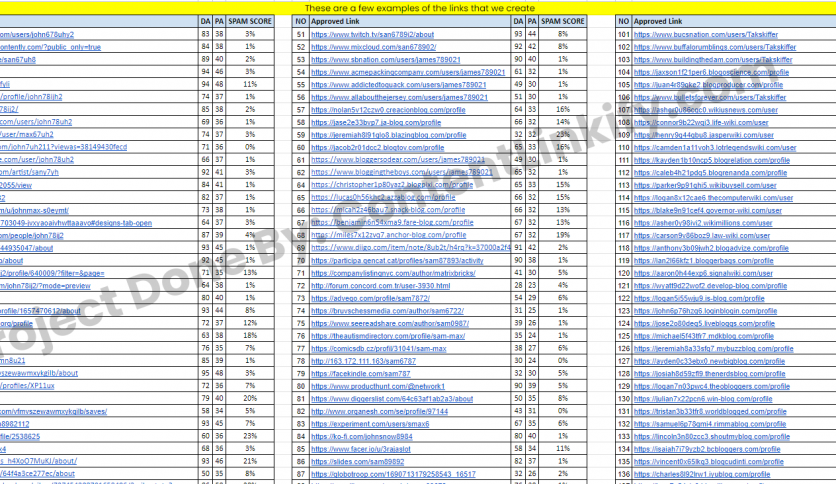Open the blogpixi.com profile link
This screenshot has width=836, height=484.
point(392,185)
